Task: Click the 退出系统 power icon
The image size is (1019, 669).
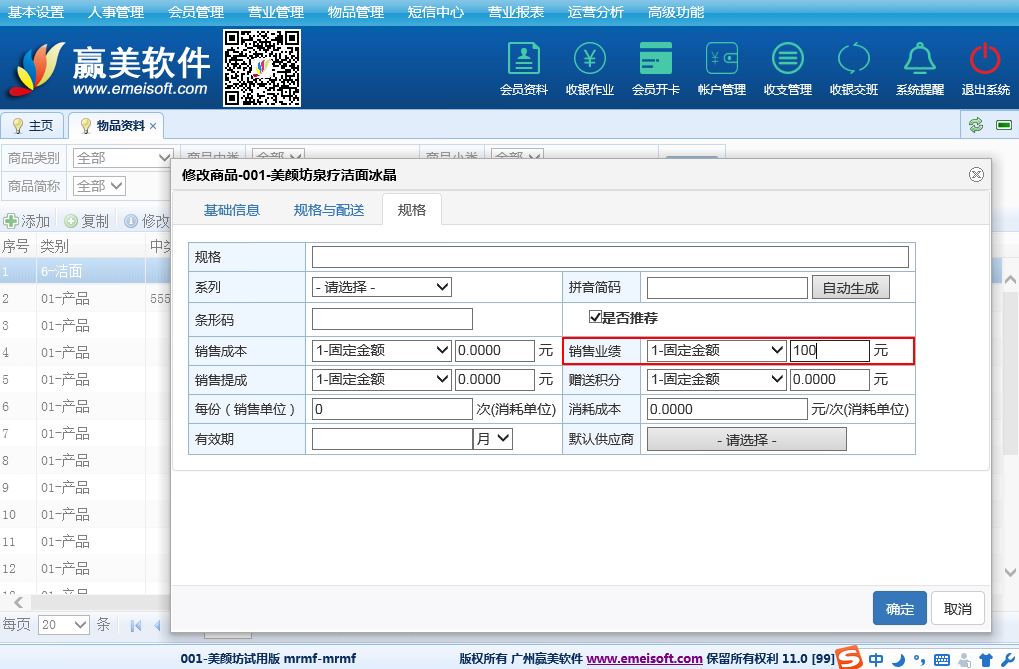Action: pyautogui.click(x=985, y=60)
